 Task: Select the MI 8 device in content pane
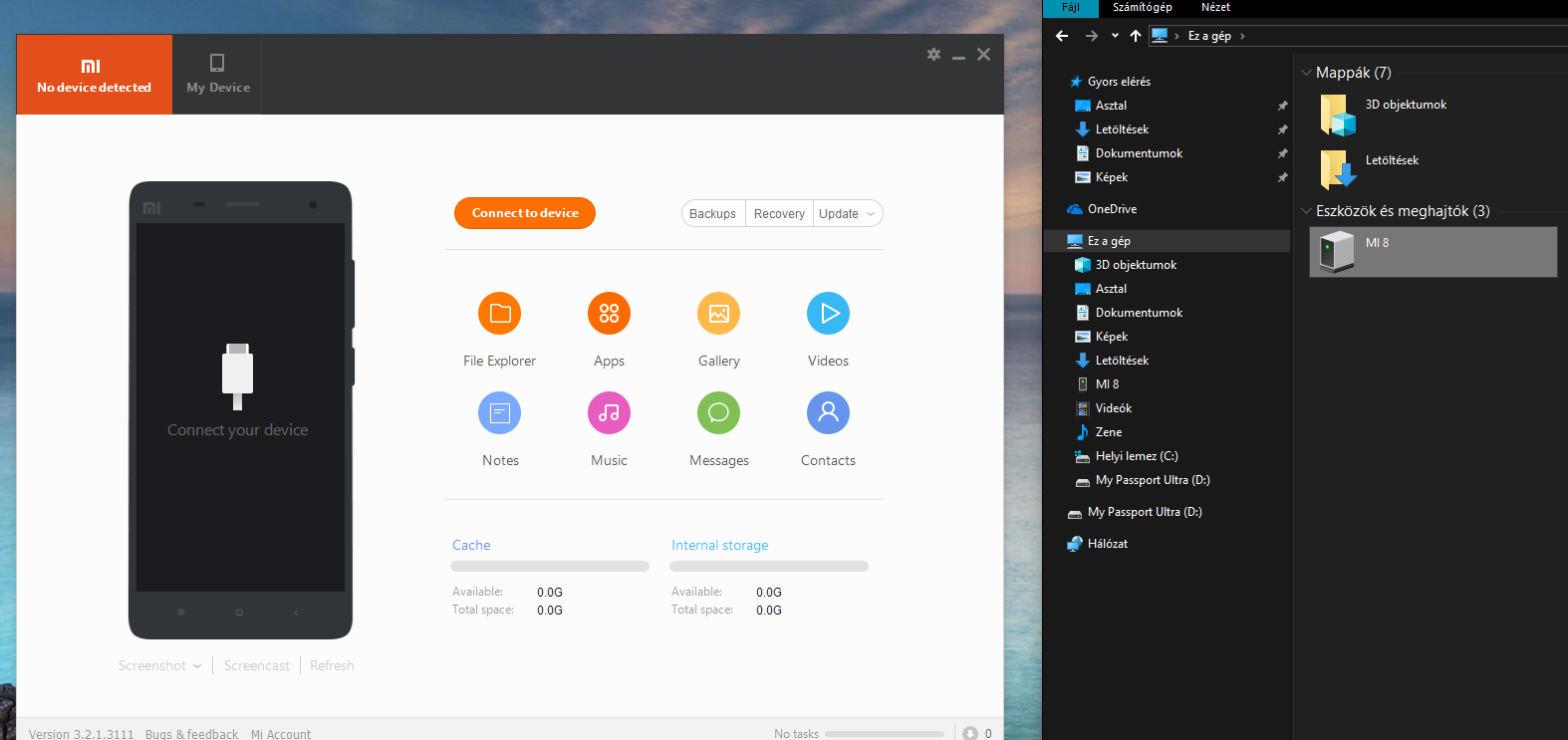(1433, 251)
